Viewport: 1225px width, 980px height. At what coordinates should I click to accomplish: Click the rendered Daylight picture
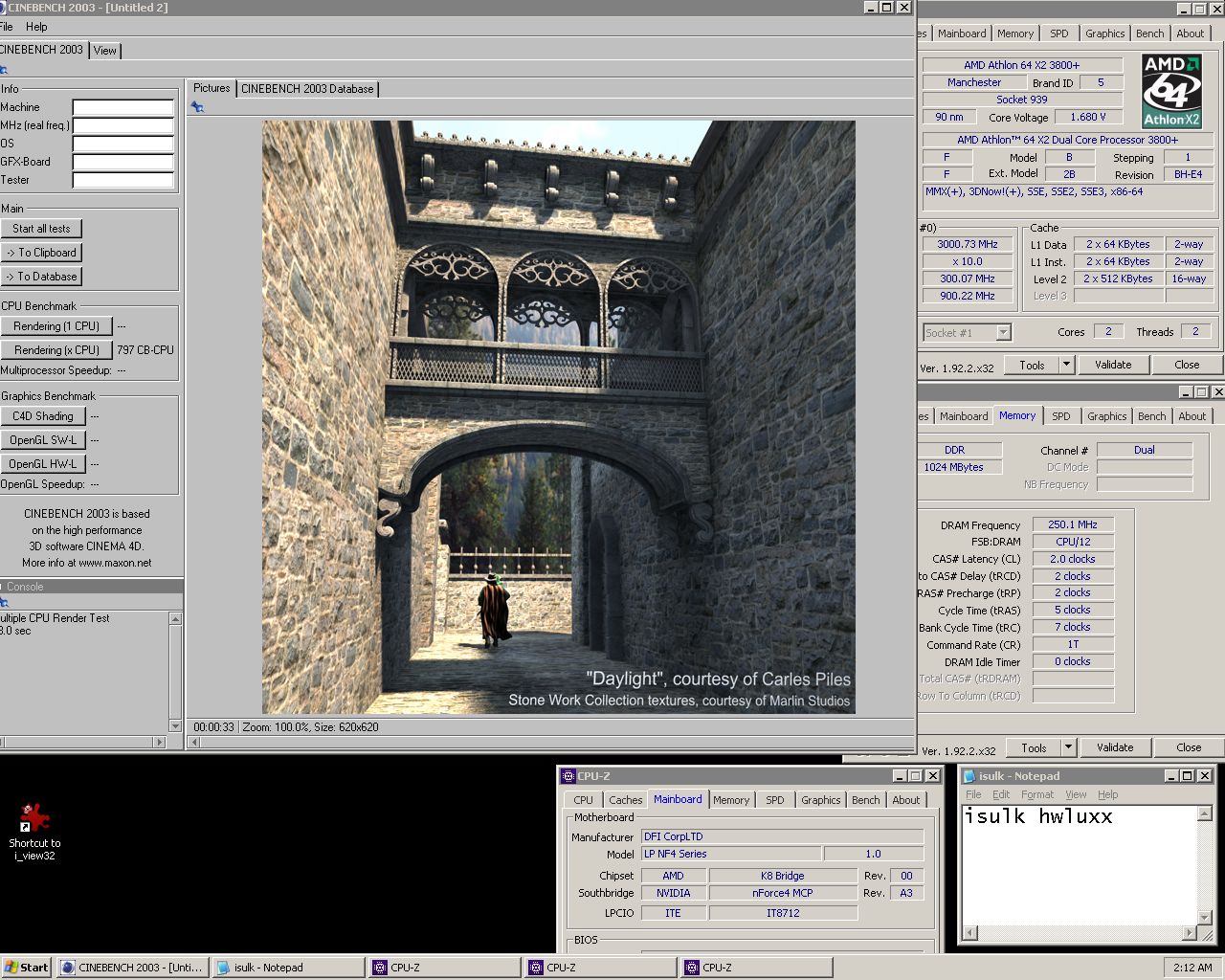(x=559, y=417)
